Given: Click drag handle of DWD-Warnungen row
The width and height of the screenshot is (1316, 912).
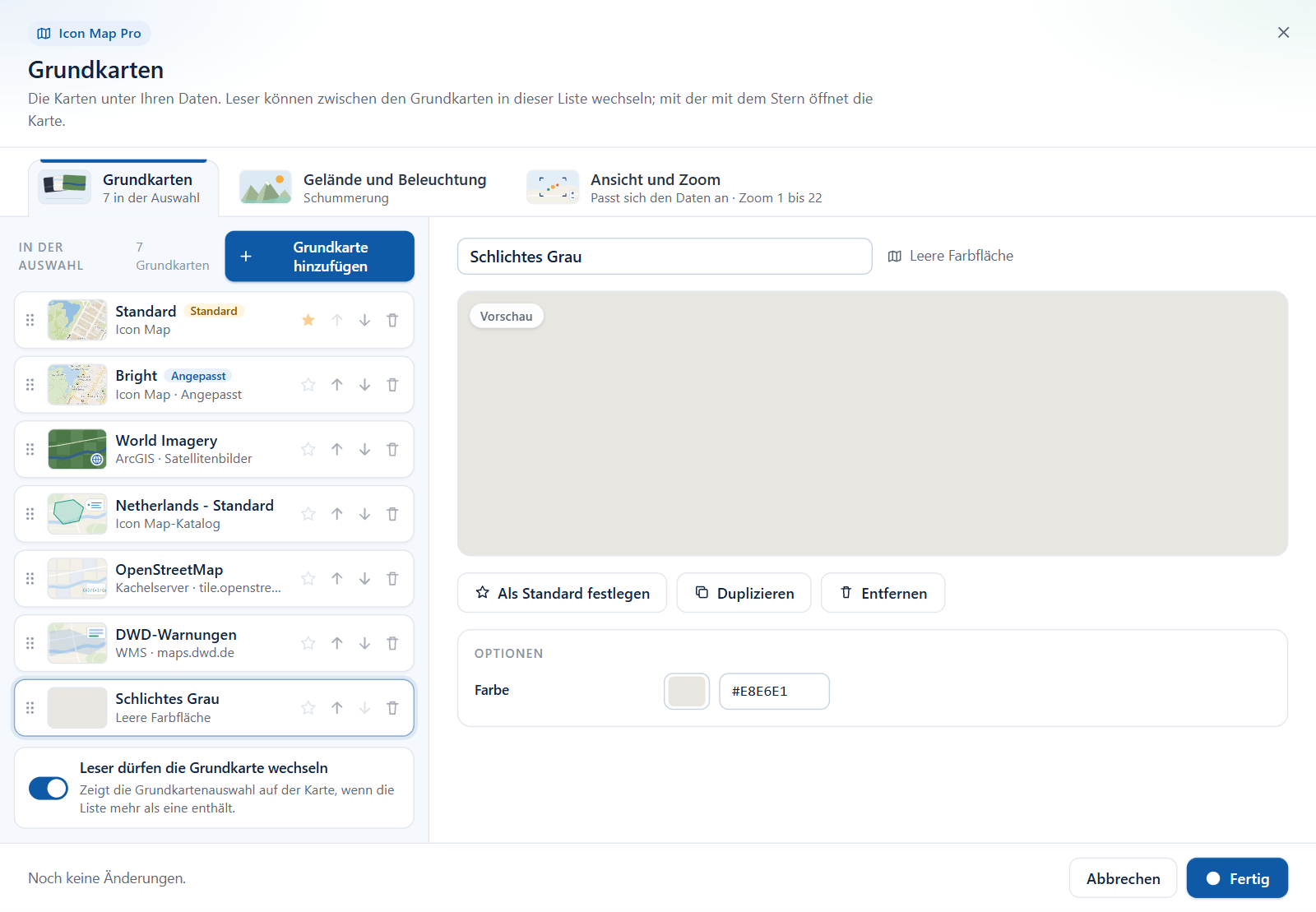Looking at the screenshot, I should (30, 643).
